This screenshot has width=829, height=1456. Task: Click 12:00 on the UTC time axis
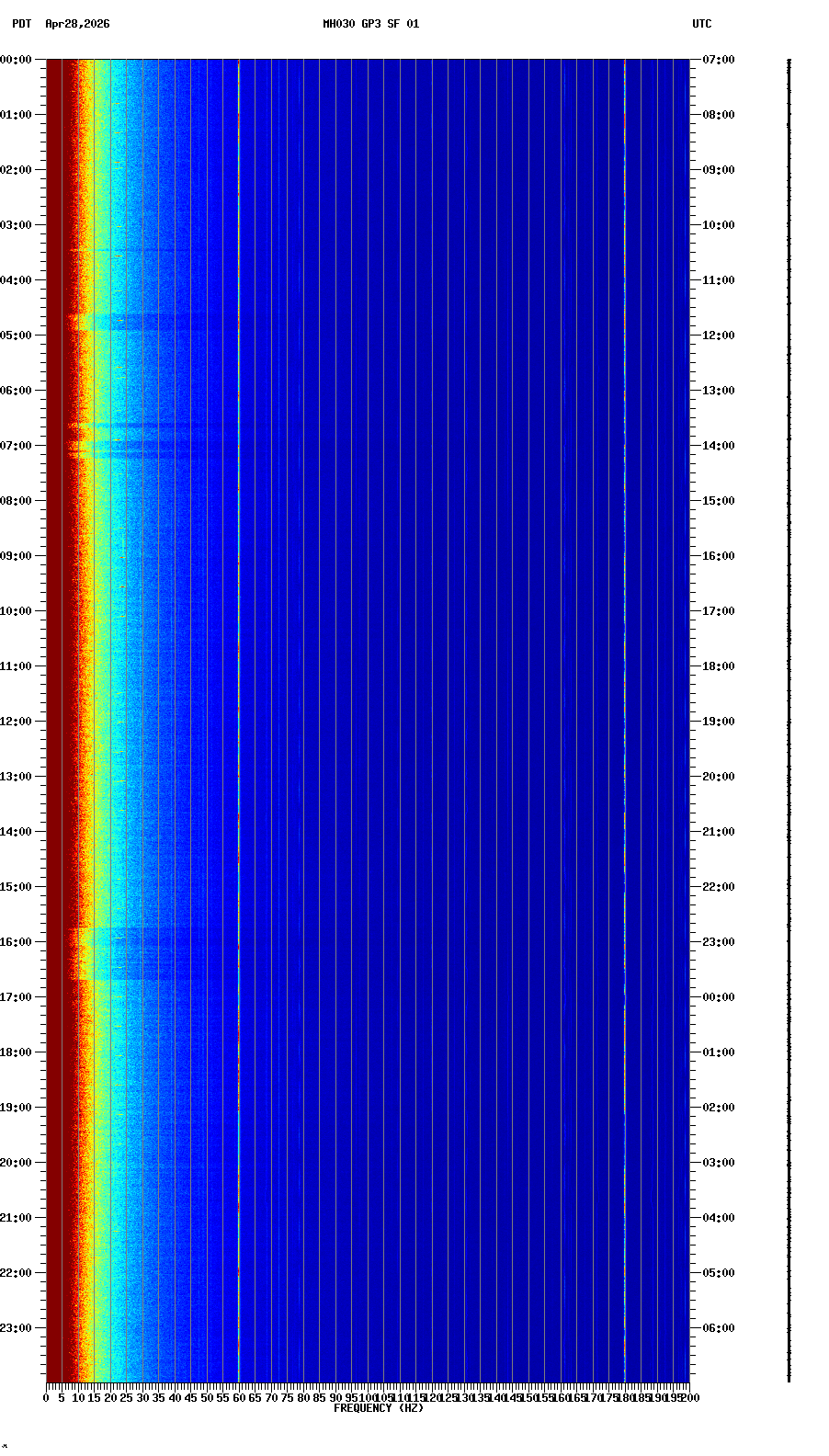pyautogui.click(x=719, y=336)
